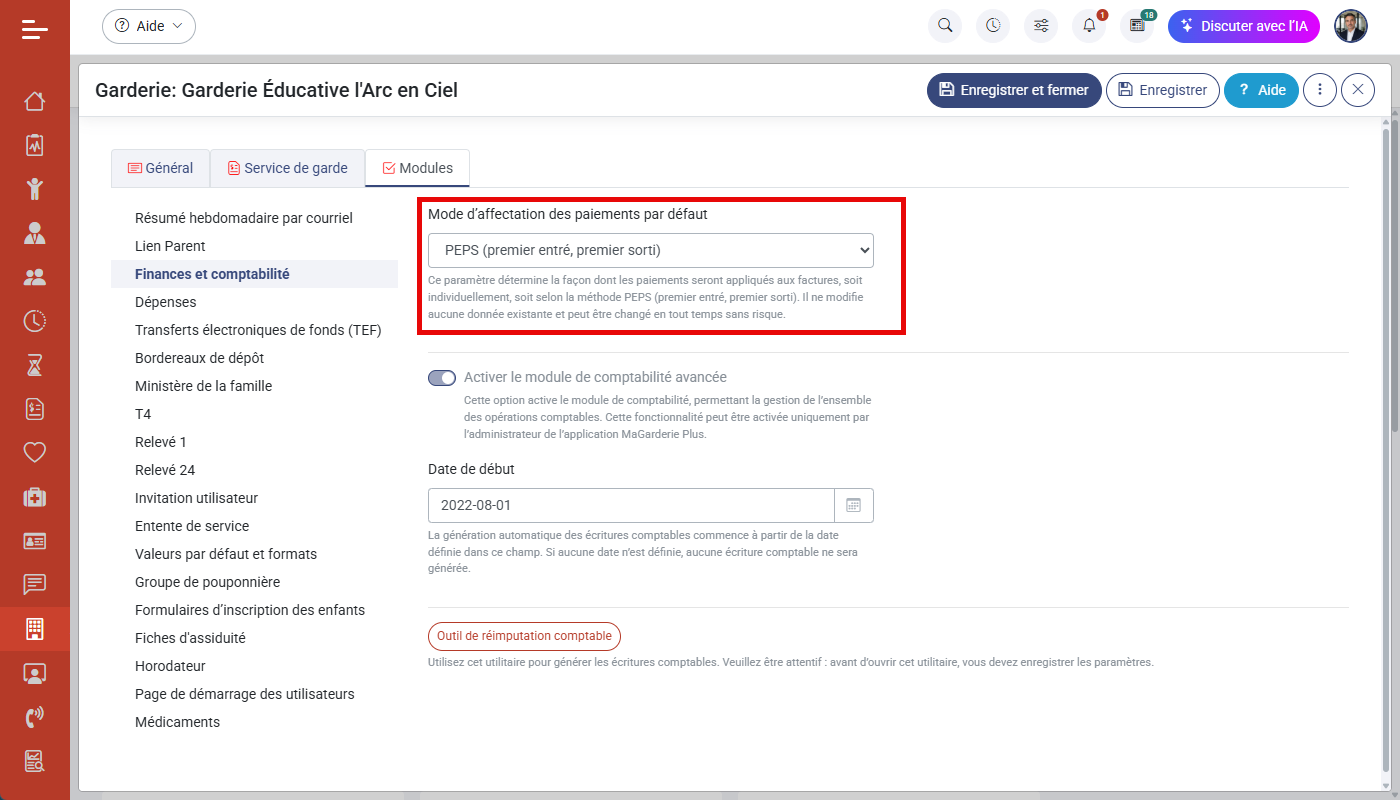Image resolution: width=1400 pixels, height=800 pixels.
Task: Switch to the Général tab
Action: (160, 168)
